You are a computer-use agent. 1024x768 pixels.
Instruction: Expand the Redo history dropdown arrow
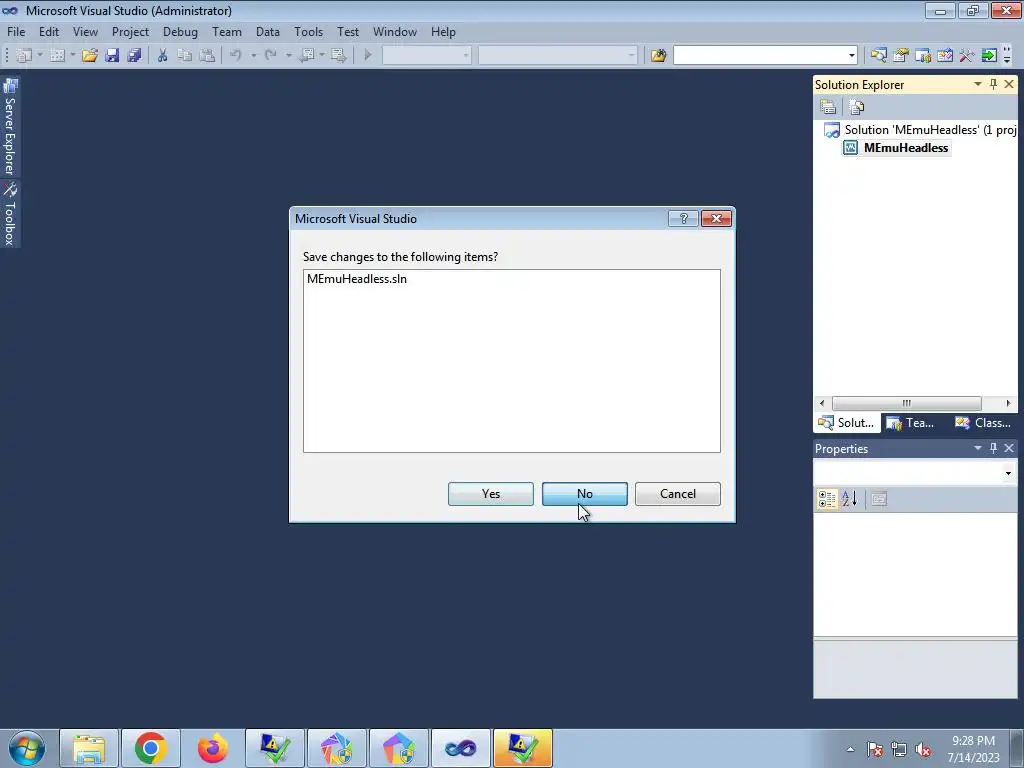tap(288, 56)
